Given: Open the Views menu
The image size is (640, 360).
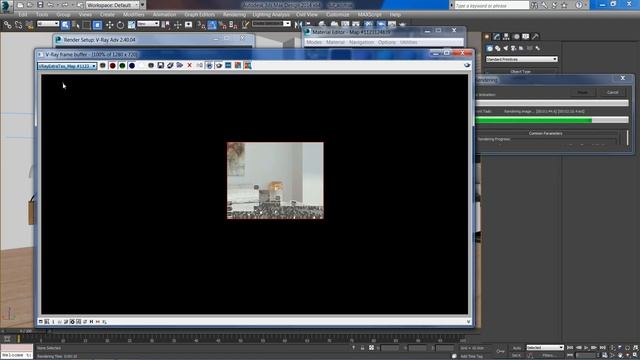Looking at the screenshot, I should (x=85, y=15).
